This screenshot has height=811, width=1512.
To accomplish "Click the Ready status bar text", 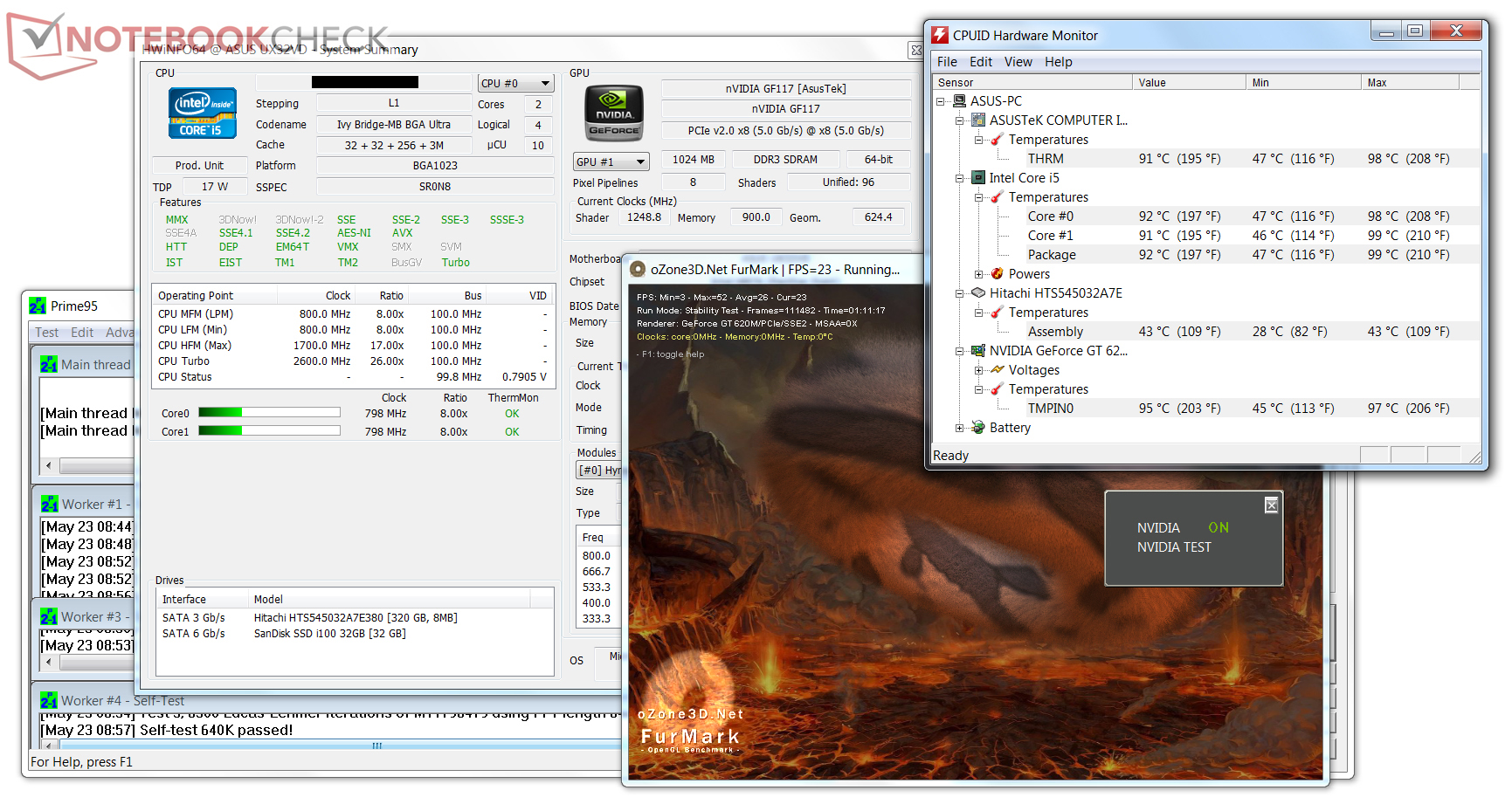I will click(951, 456).
